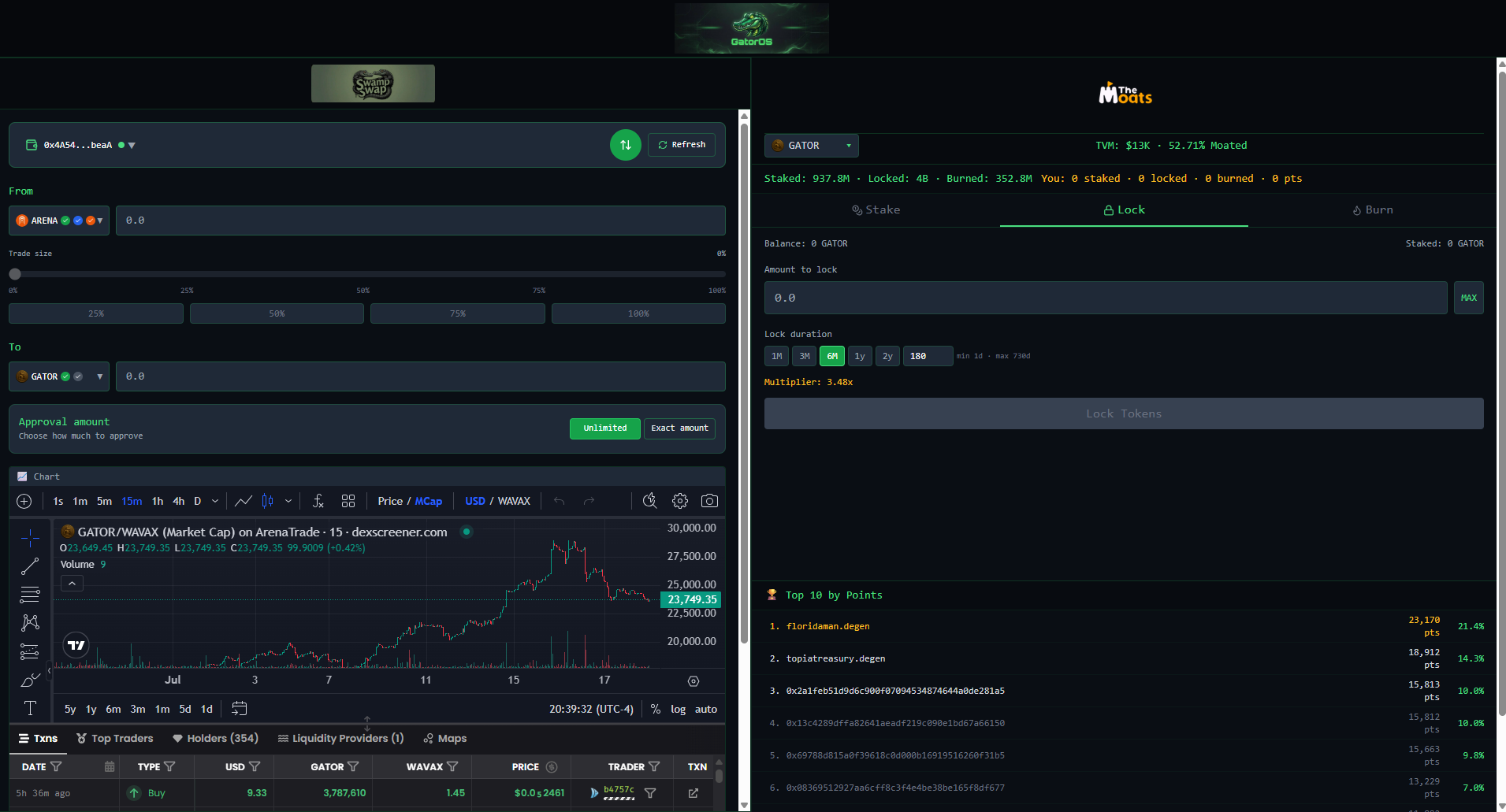The width and height of the screenshot is (1506, 812).
Task: Set trade size with 50% button
Action: click(277, 313)
